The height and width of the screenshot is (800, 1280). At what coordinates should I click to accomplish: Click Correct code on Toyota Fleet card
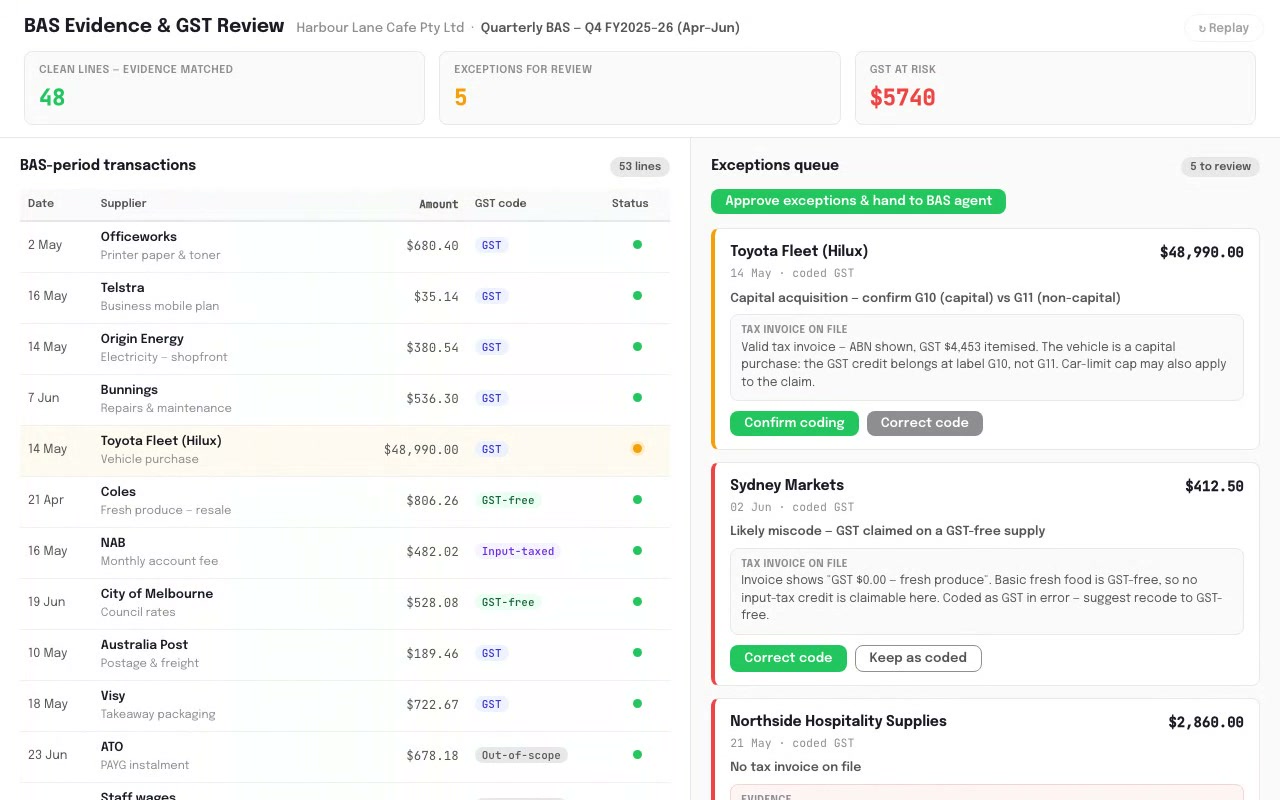(x=924, y=423)
